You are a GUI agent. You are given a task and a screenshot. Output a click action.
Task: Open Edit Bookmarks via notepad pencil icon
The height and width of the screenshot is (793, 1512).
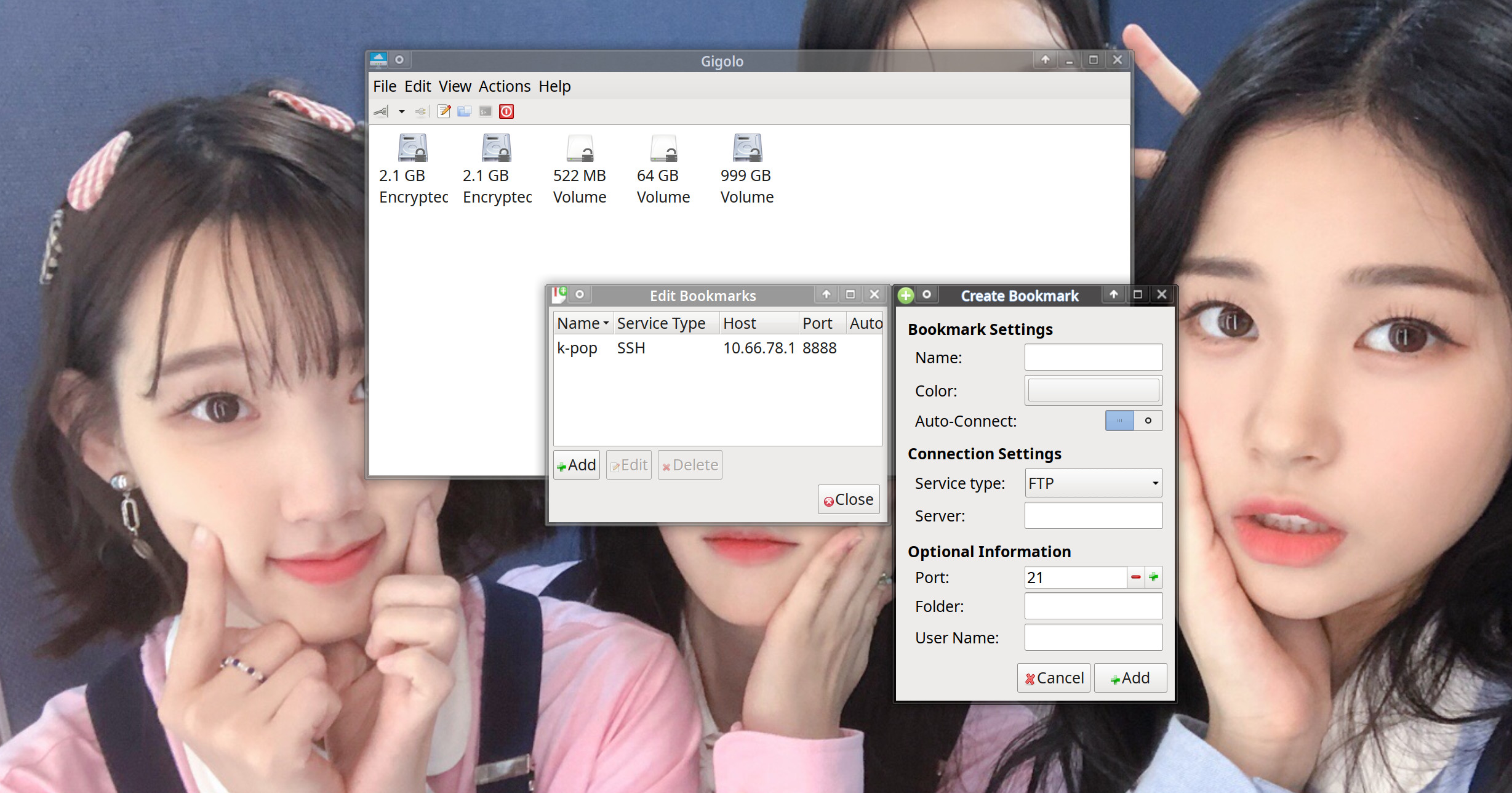click(444, 111)
